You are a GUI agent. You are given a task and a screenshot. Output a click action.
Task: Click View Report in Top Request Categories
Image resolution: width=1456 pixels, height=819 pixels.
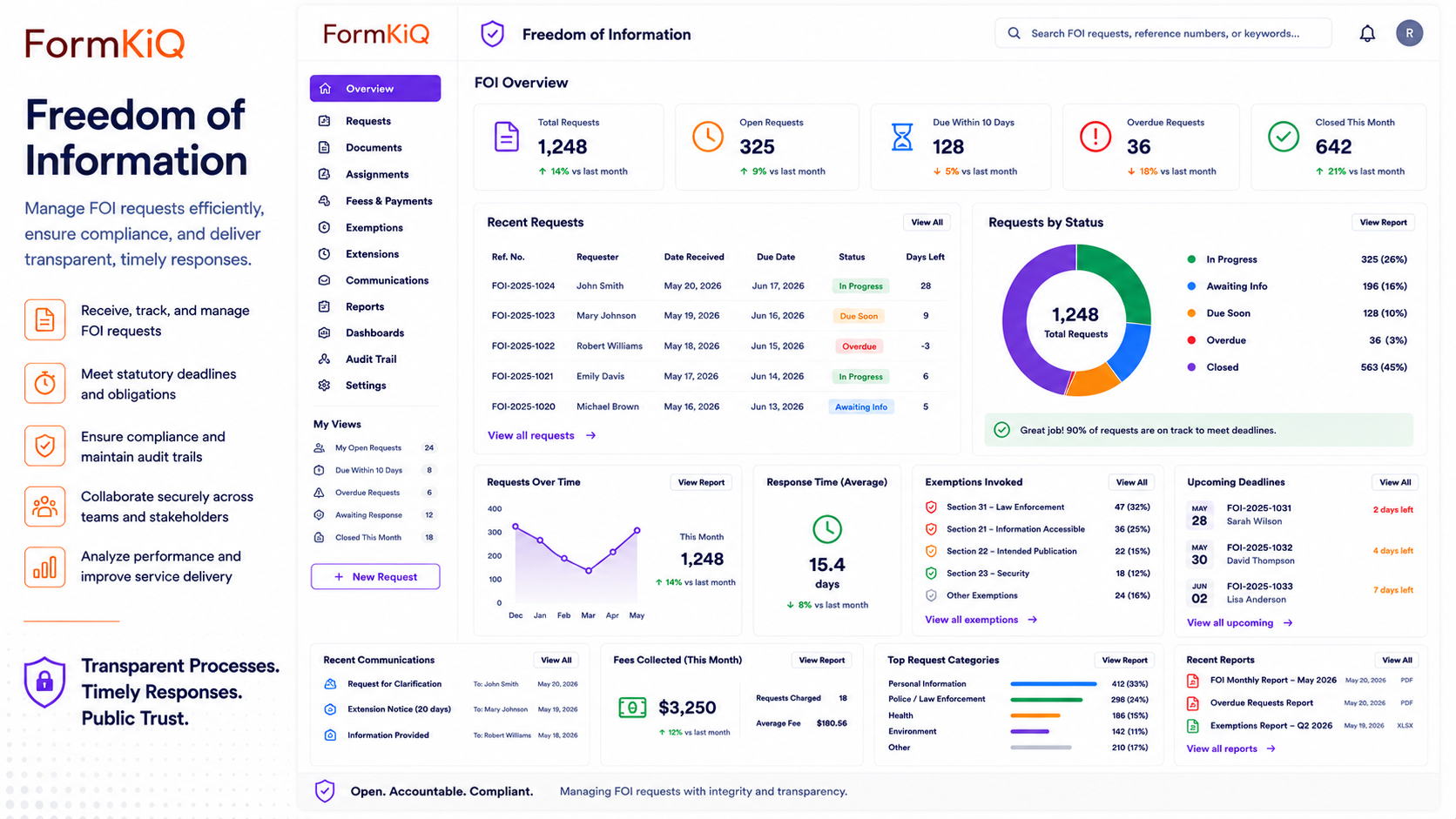tap(1124, 661)
